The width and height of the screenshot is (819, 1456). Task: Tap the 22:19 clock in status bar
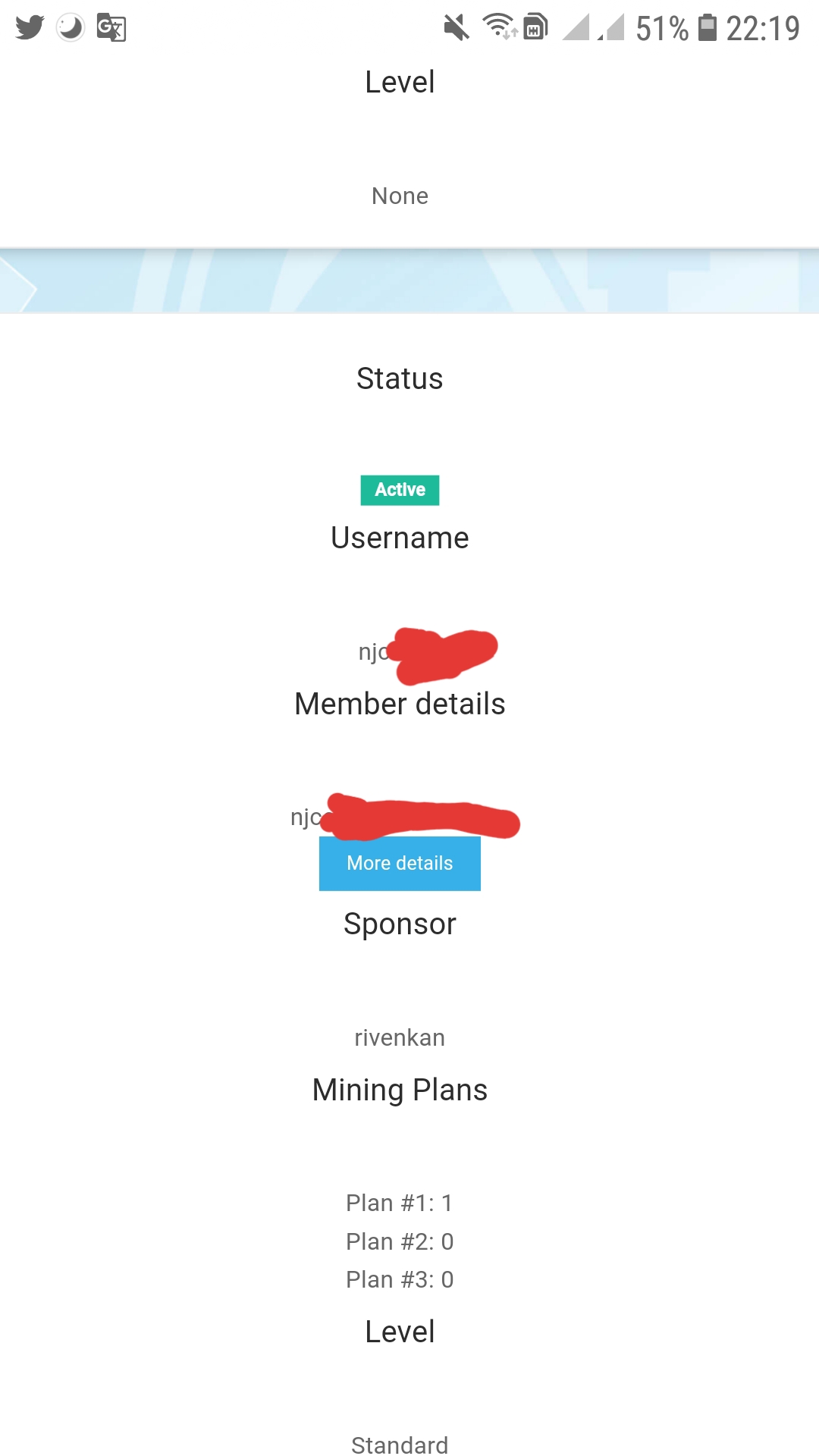click(762, 29)
